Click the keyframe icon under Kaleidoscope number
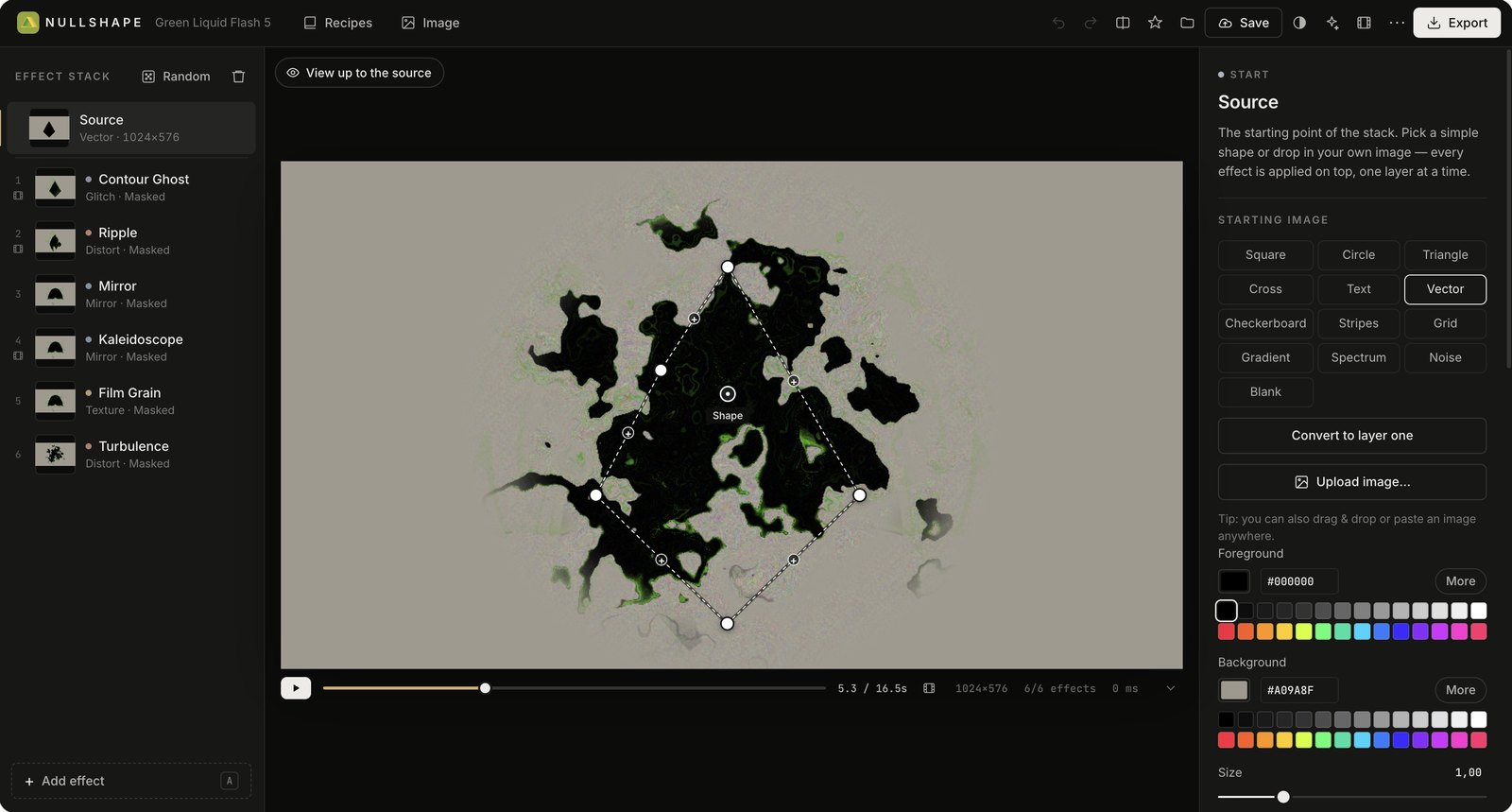1512x812 pixels. (18, 356)
